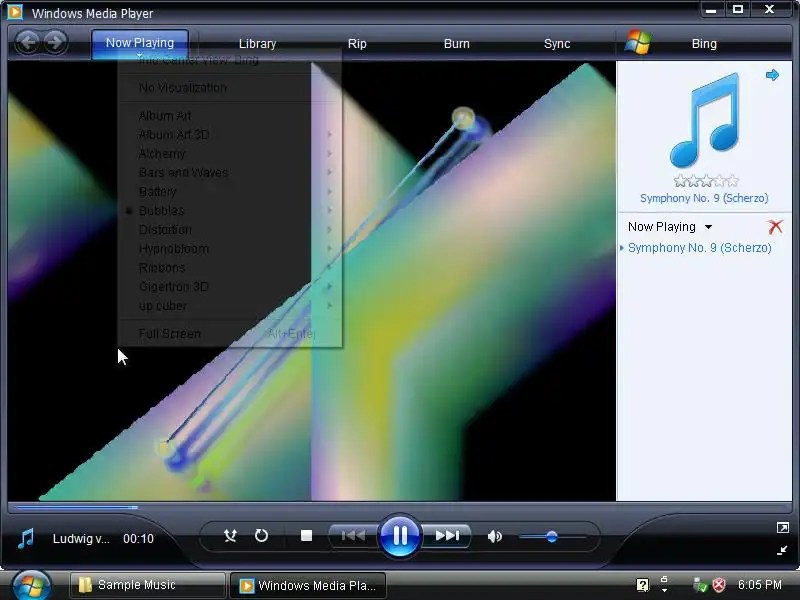This screenshot has width=800, height=600.
Task: Choose Album Art visualization
Action: [165, 116]
